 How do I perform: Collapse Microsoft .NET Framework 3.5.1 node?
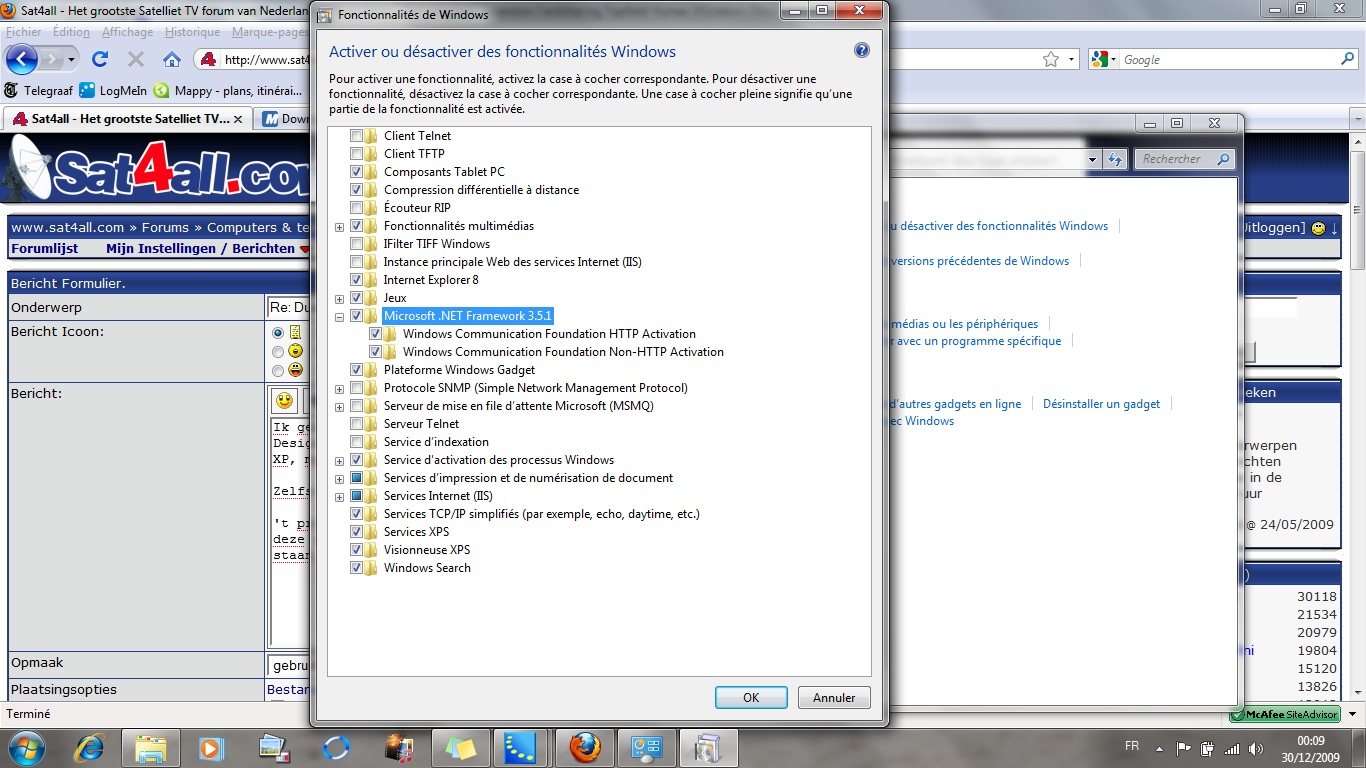point(340,317)
